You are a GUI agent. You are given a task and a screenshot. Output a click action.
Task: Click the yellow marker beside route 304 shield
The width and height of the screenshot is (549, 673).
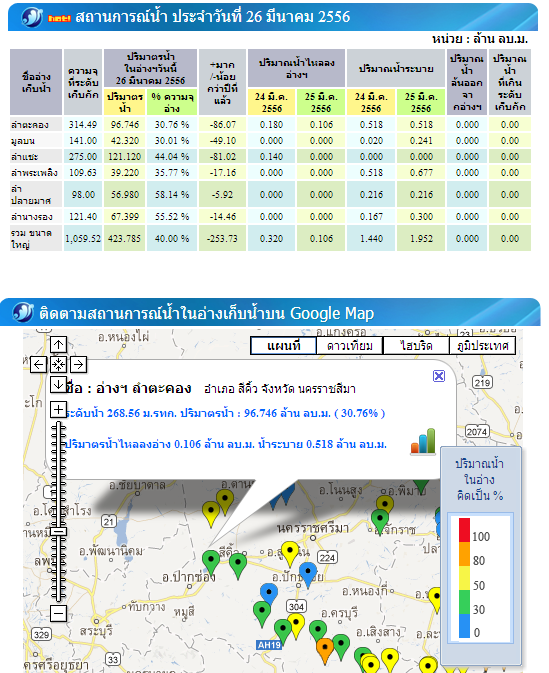pos(296,625)
